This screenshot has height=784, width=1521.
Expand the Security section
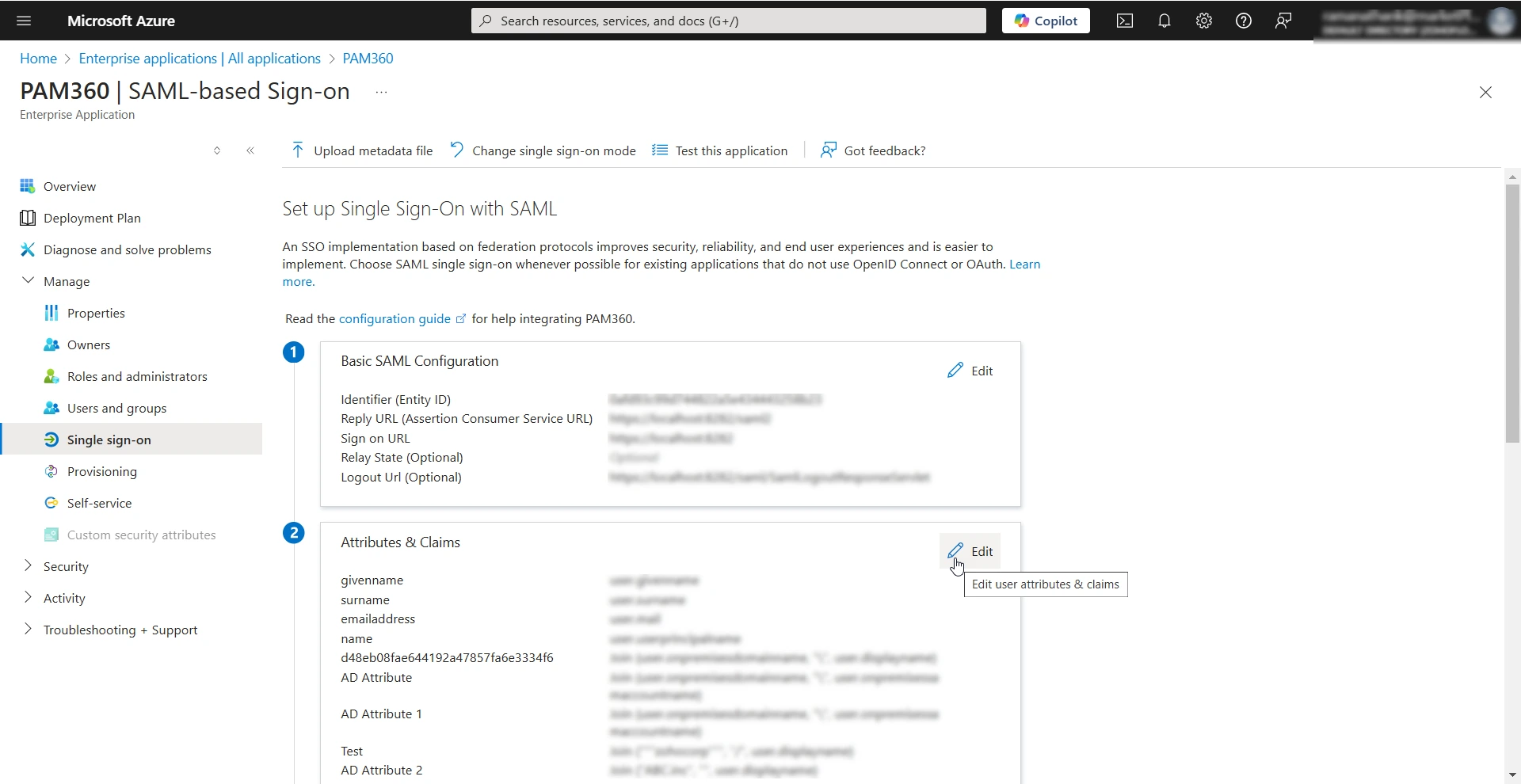[28, 566]
